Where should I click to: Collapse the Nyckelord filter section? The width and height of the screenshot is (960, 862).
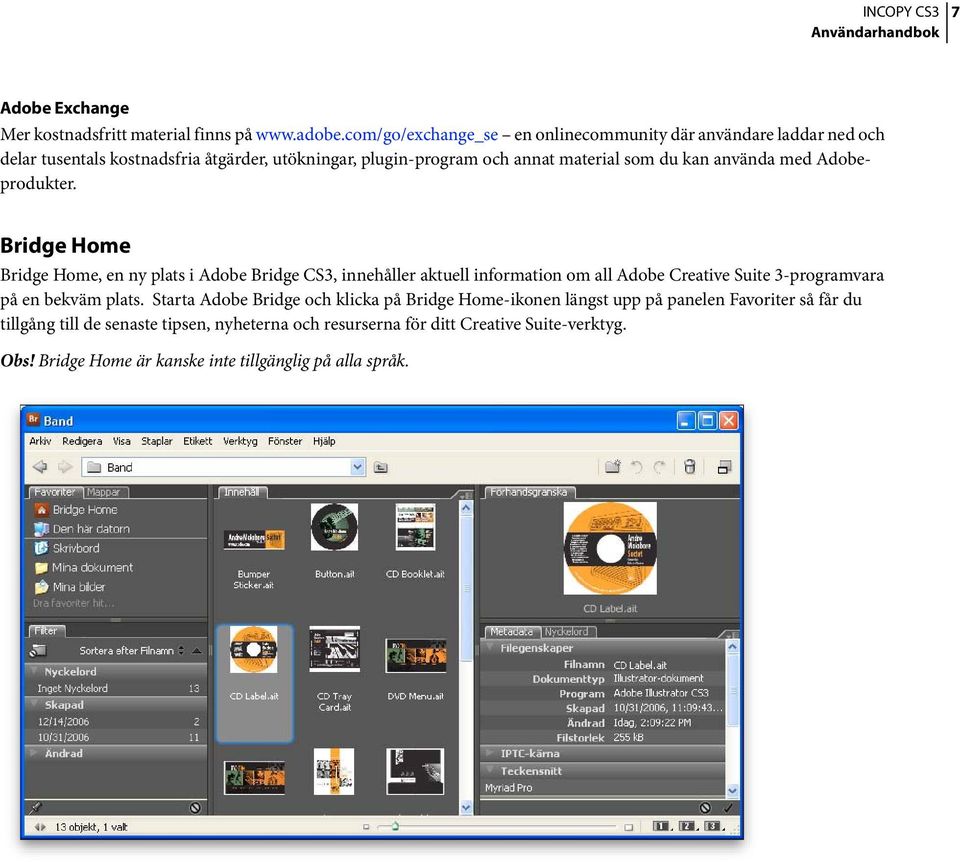34,672
